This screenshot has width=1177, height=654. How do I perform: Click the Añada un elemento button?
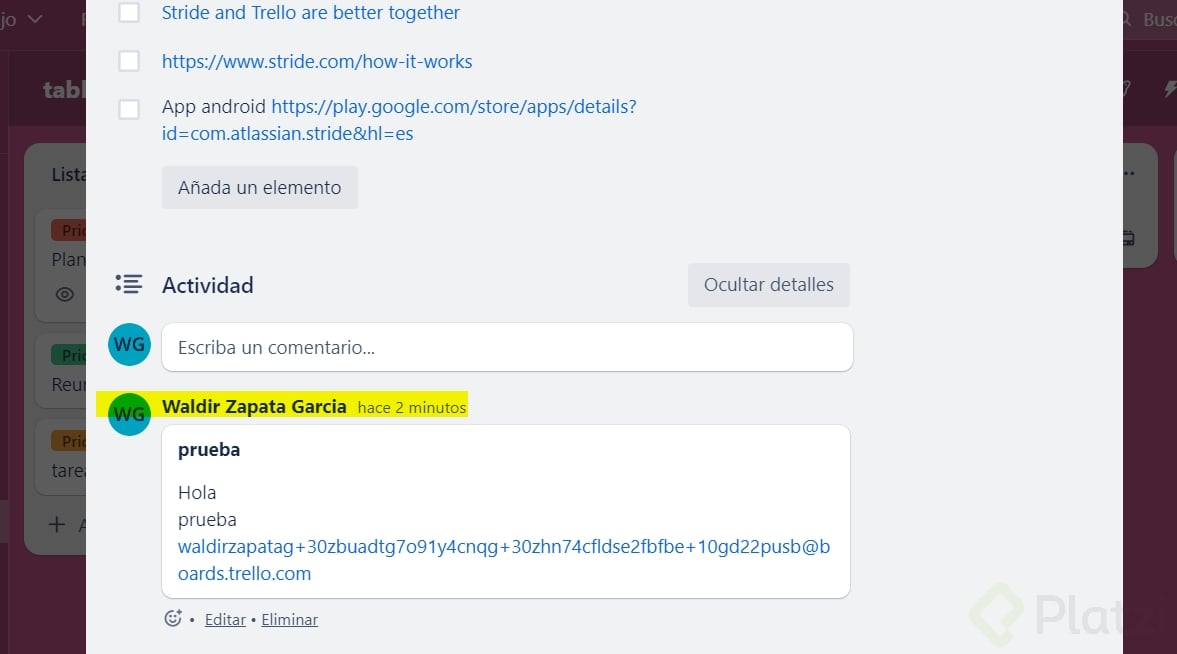pos(259,187)
